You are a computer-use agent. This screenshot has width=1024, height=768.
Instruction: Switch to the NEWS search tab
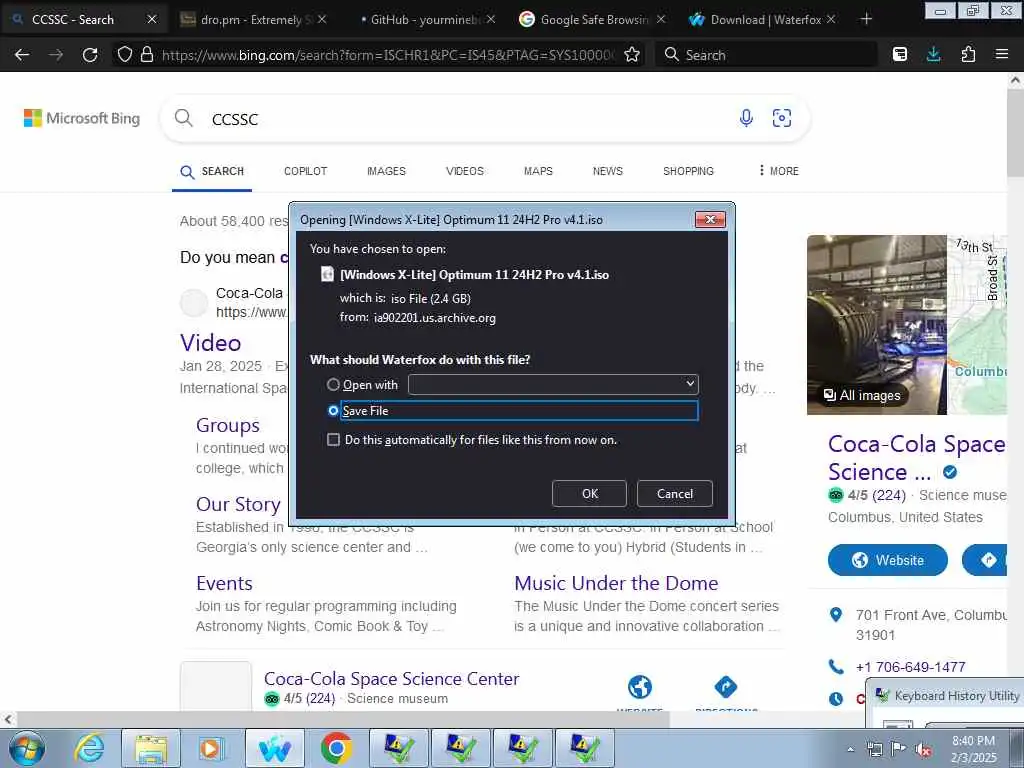point(607,171)
